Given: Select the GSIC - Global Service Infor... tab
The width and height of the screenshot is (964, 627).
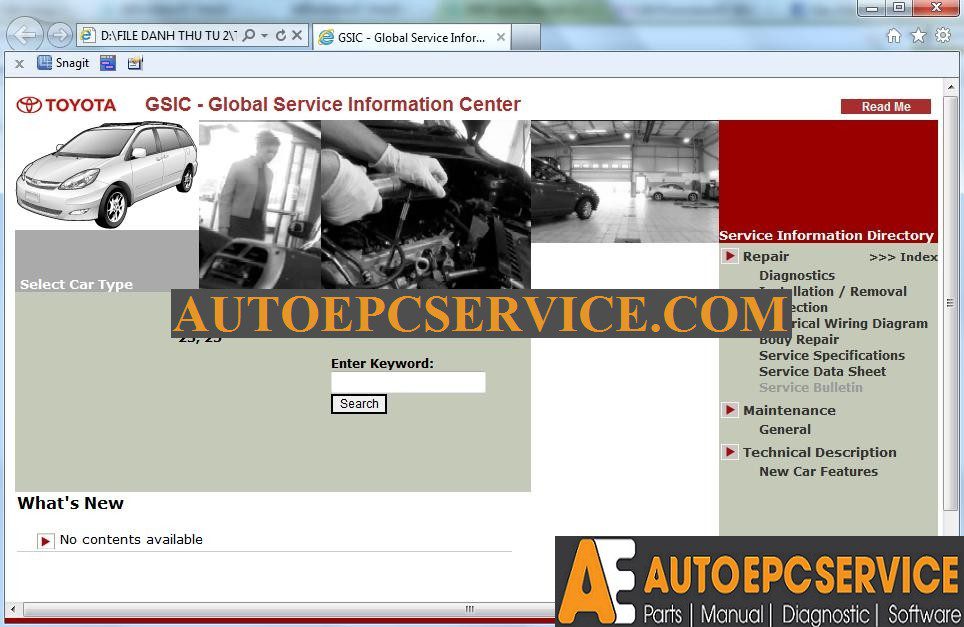Looking at the screenshot, I should (412, 37).
